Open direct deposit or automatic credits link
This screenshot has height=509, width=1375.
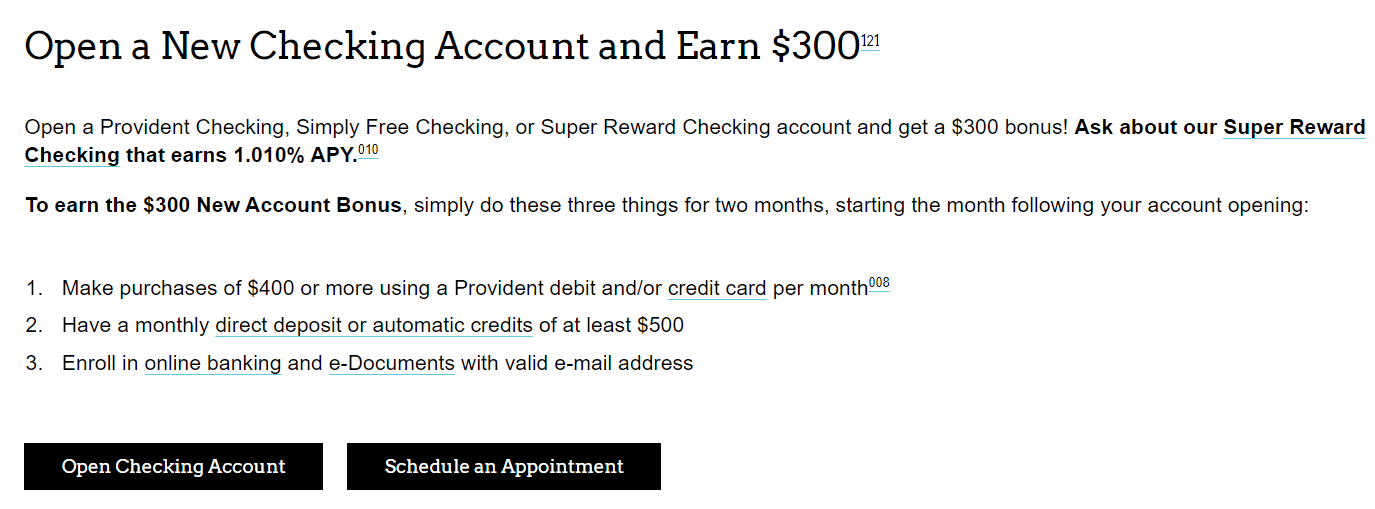click(x=374, y=325)
